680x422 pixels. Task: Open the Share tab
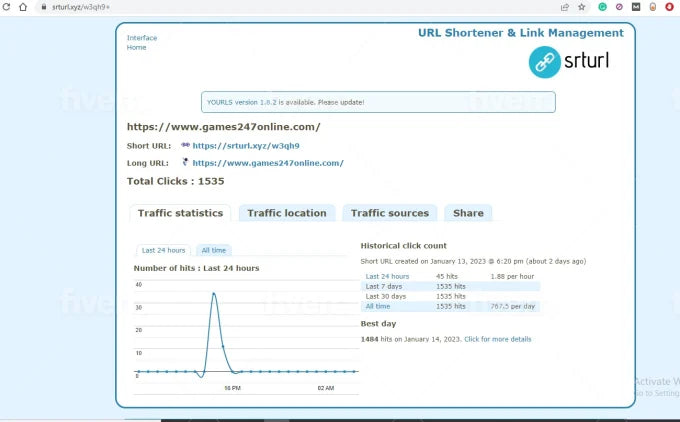point(468,213)
